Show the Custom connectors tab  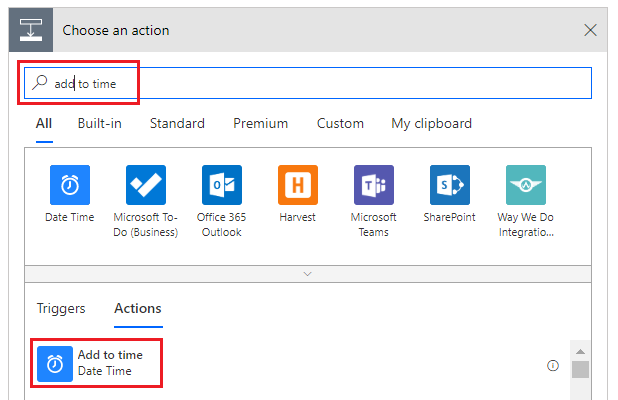[340, 124]
